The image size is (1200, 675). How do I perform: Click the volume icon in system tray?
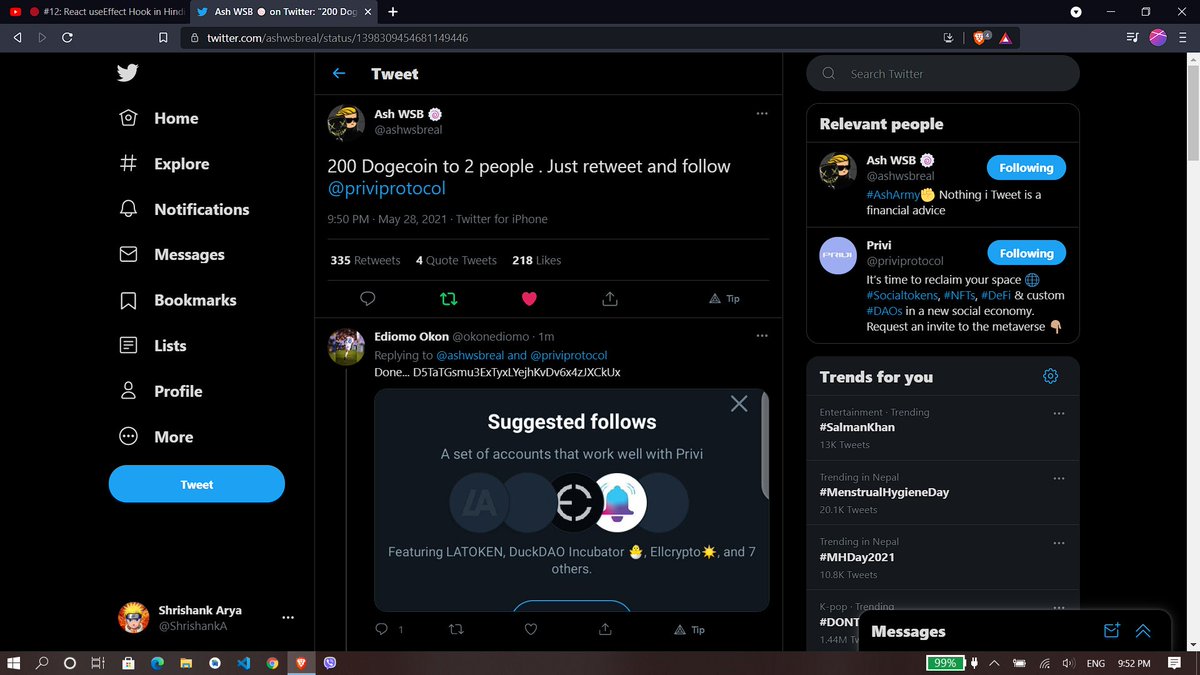click(1068, 663)
